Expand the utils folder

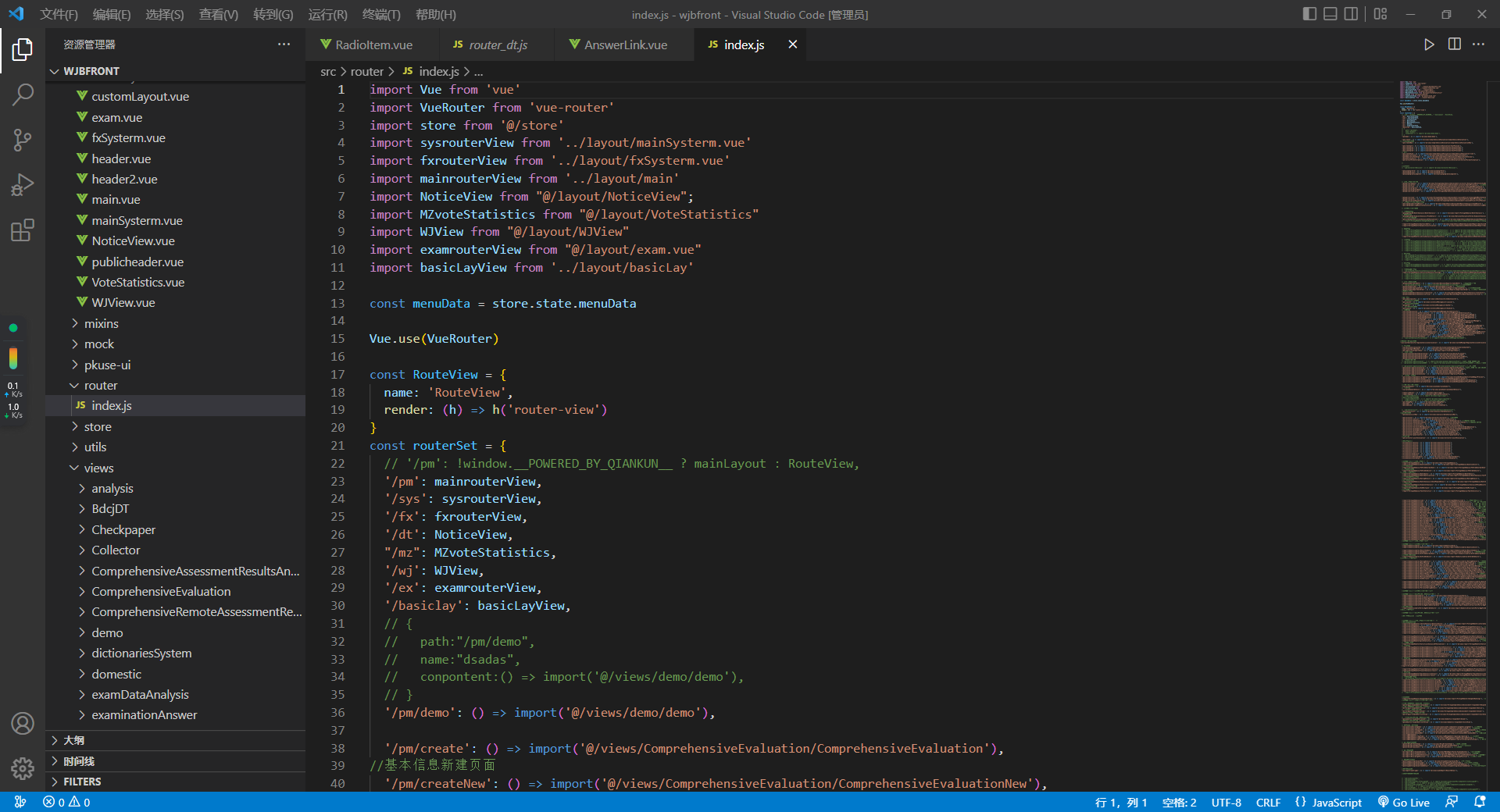pos(176,447)
